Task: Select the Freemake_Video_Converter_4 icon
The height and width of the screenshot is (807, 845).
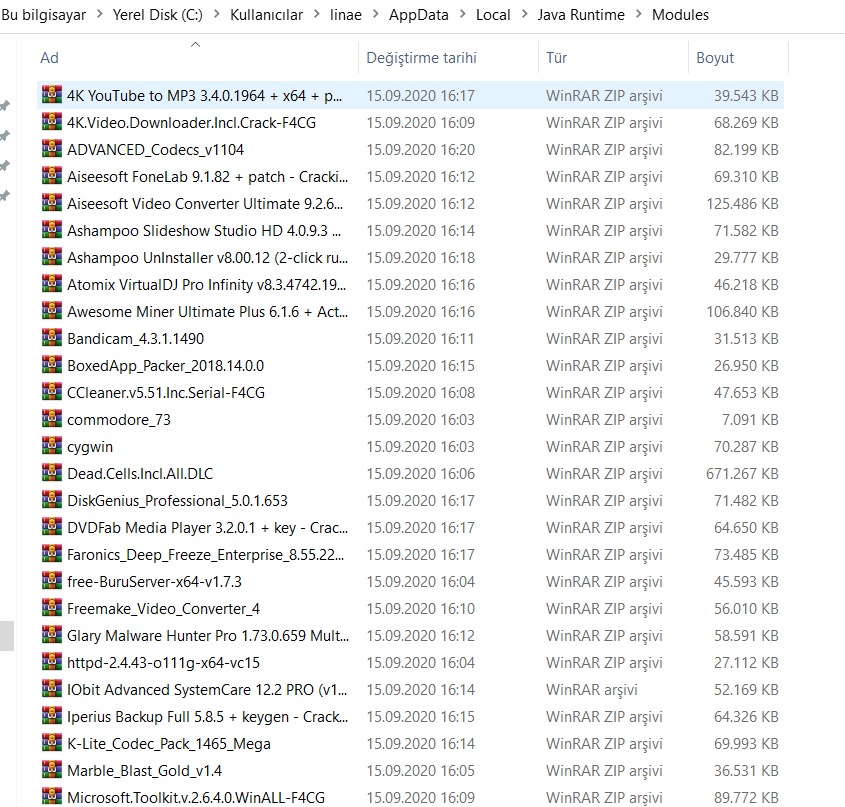Action: pos(52,608)
